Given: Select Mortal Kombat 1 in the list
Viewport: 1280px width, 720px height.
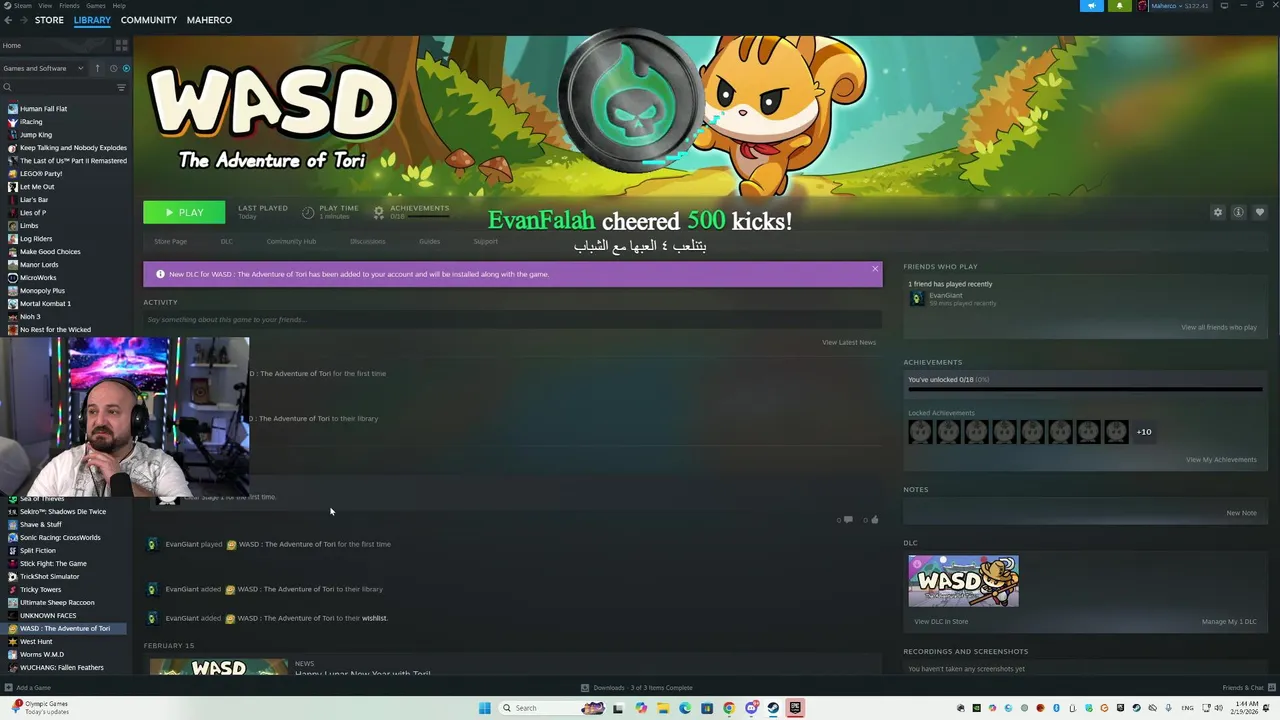Looking at the screenshot, I should point(45,304).
